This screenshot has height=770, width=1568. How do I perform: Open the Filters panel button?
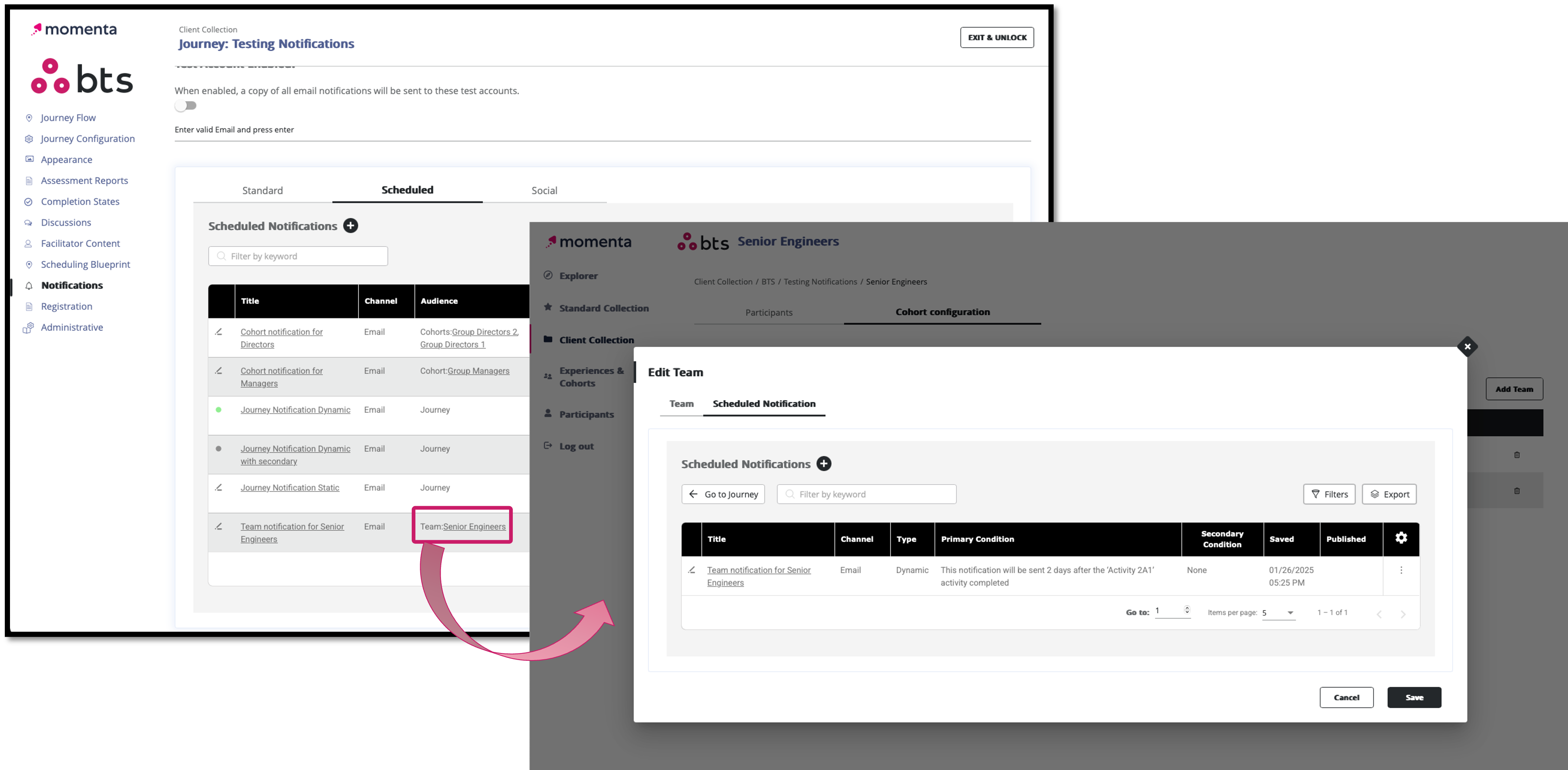click(1329, 494)
